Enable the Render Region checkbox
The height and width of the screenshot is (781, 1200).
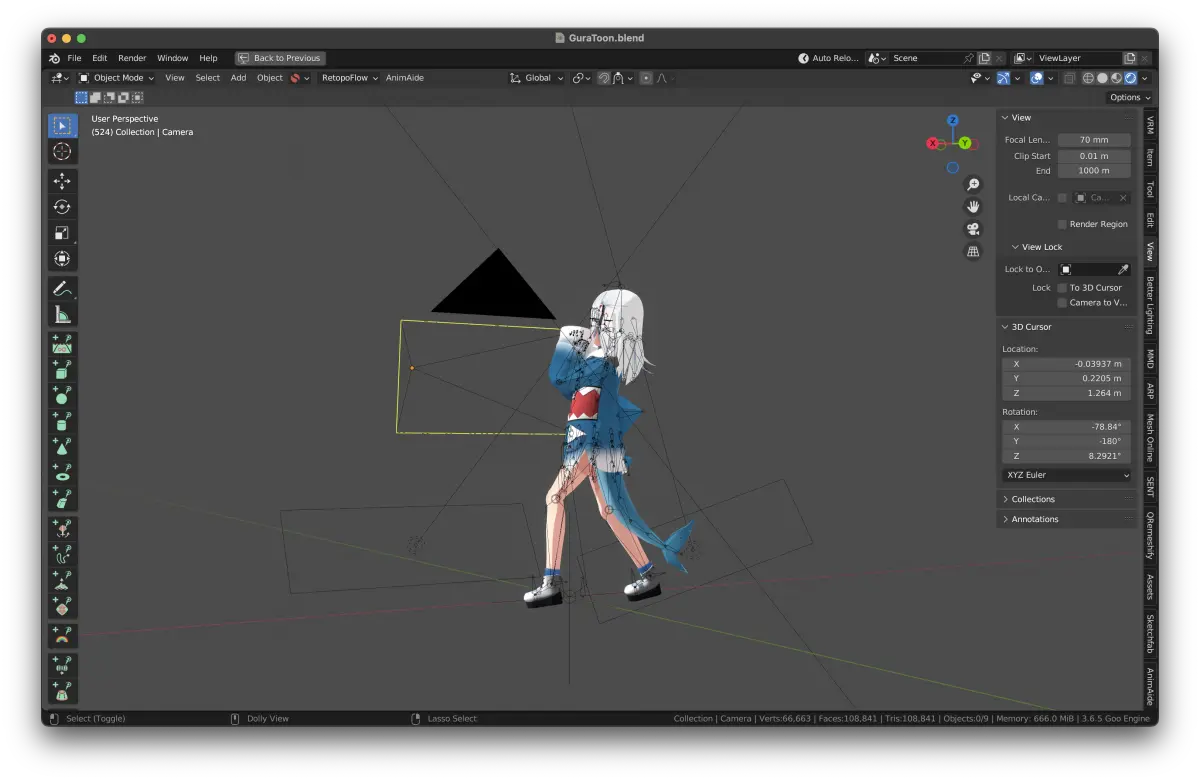(1062, 224)
